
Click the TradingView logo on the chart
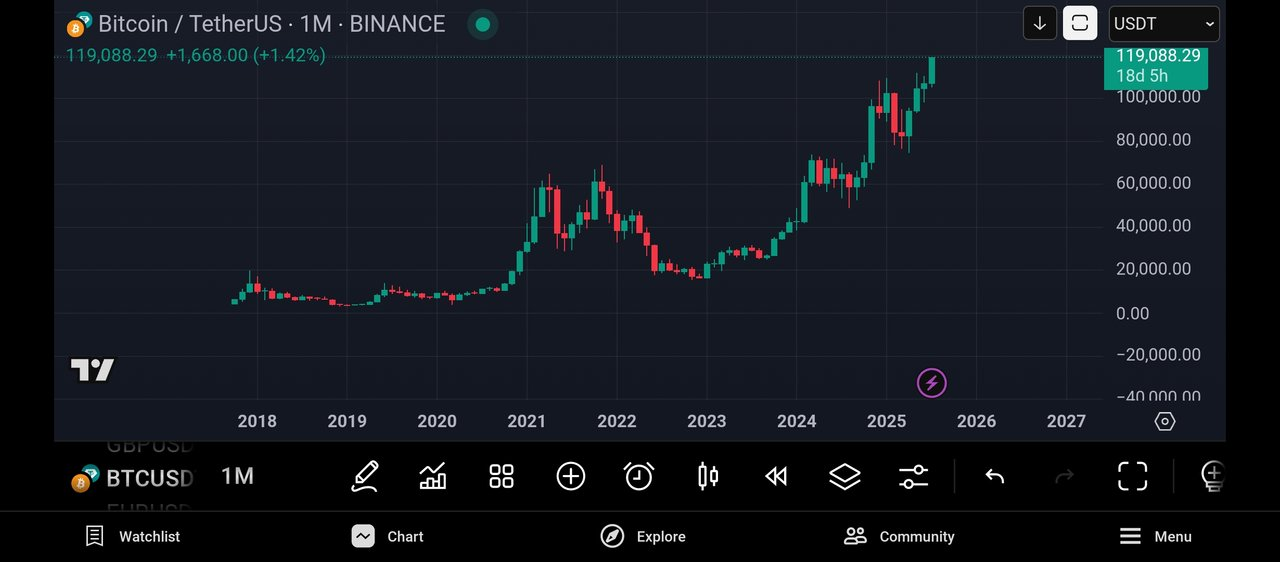[92, 370]
